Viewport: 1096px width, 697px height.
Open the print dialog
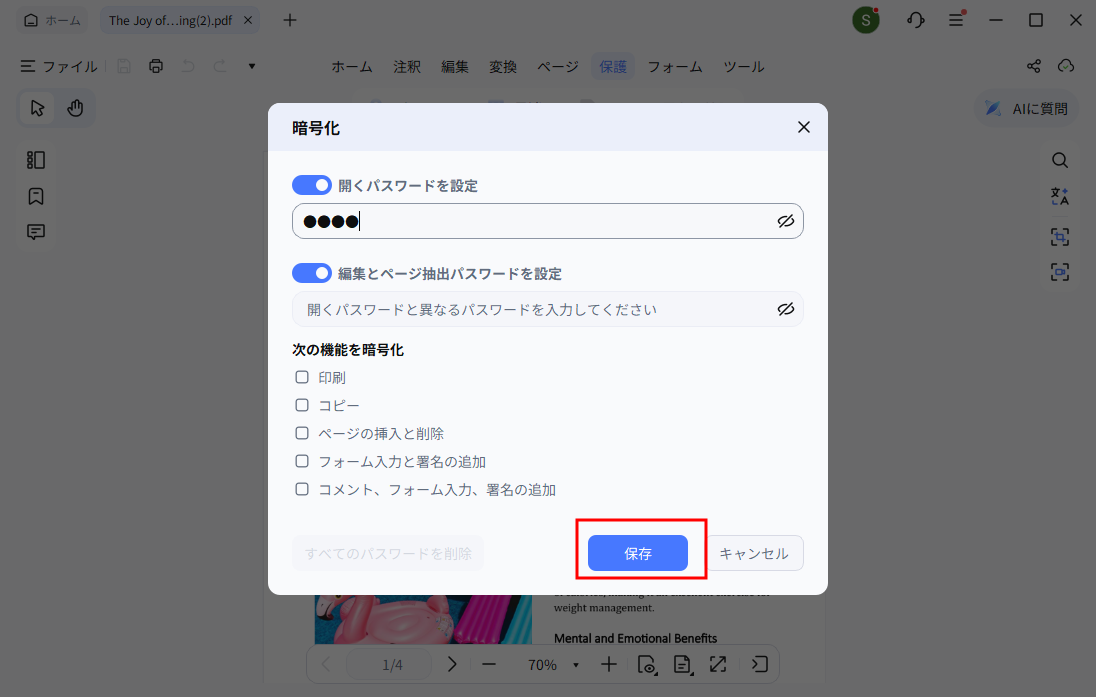click(x=156, y=65)
